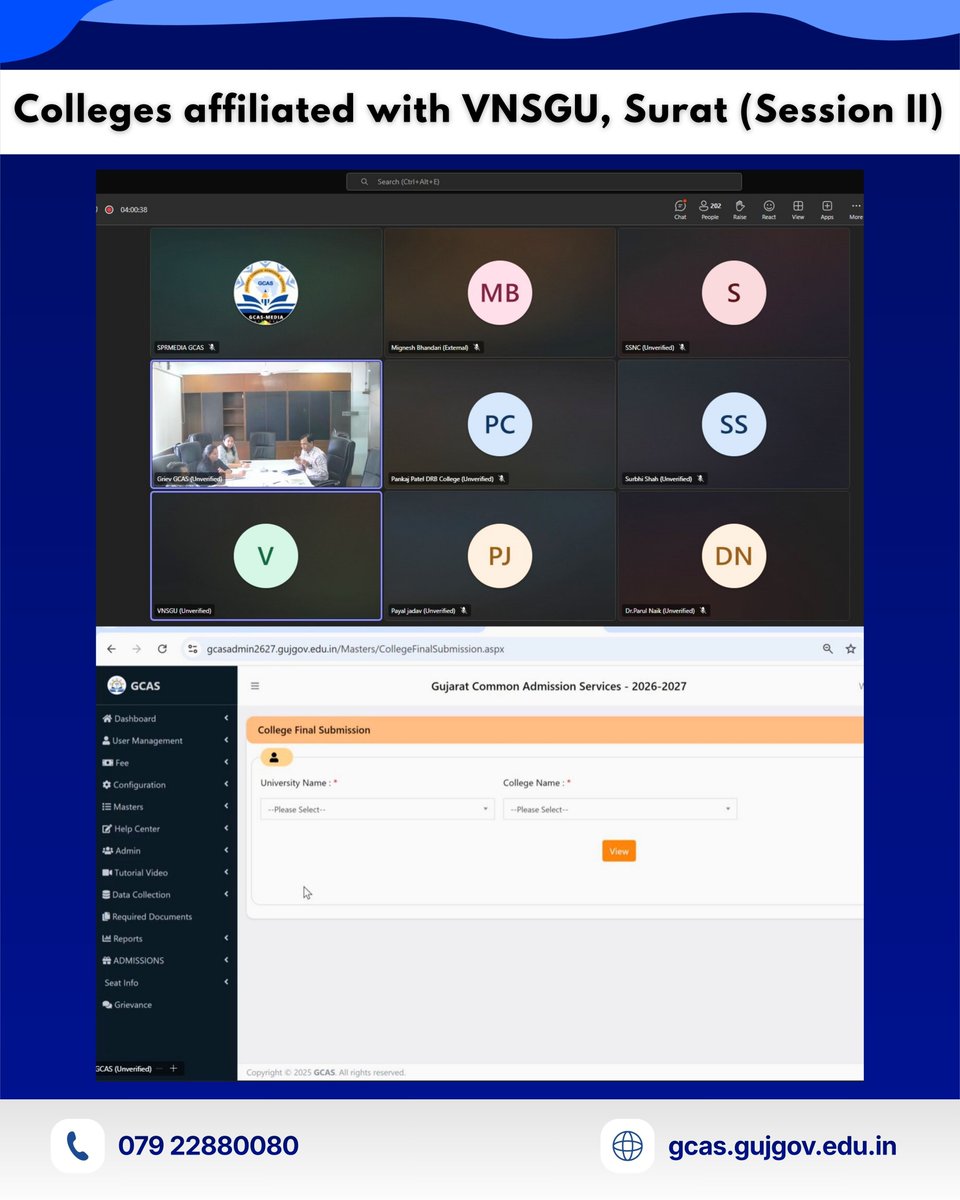Open site information icon beside the URL
Screen dimensions: 960x1200
pyautogui.click(x=193, y=649)
